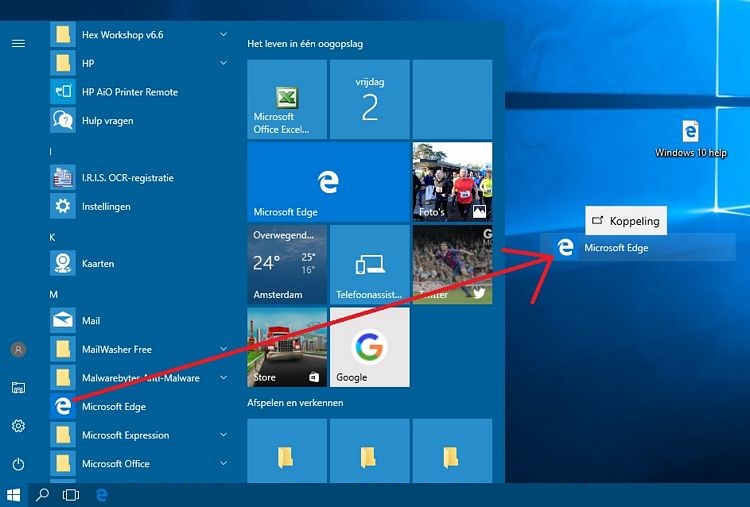Click the Microsoft Office folder icon
750x507 pixels.
click(63, 463)
